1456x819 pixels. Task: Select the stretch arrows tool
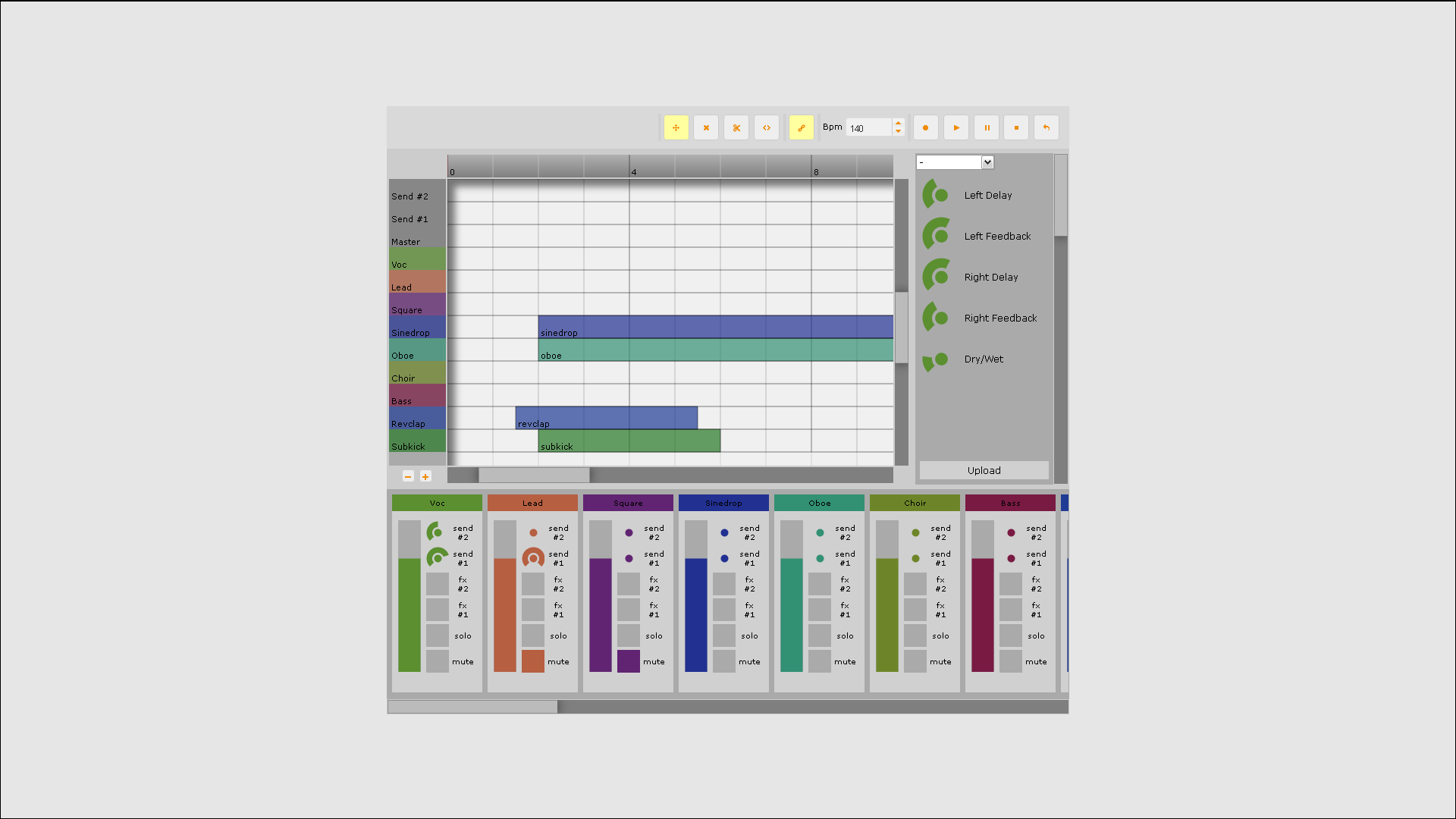(767, 127)
